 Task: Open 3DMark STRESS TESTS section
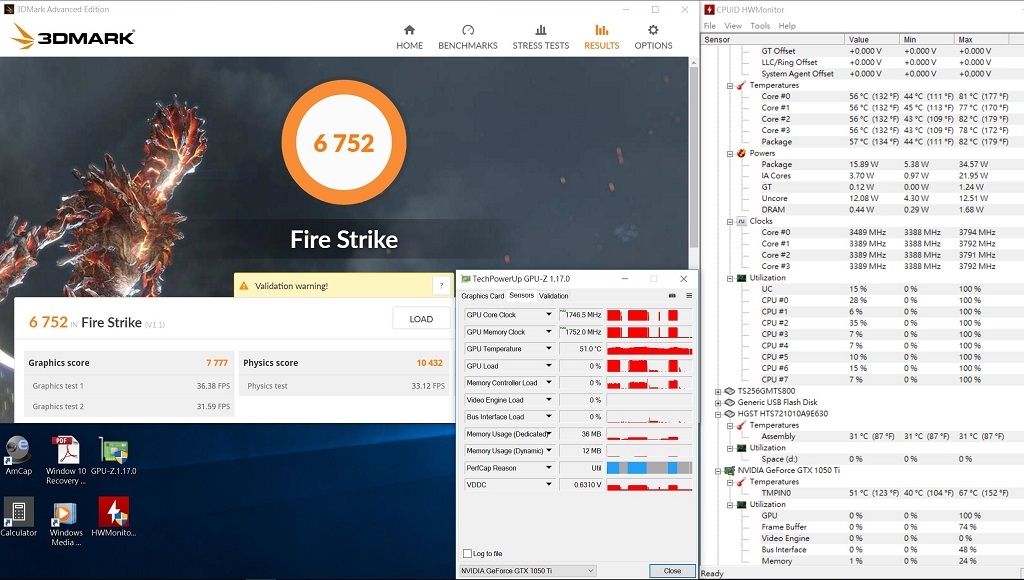click(x=541, y=37)
